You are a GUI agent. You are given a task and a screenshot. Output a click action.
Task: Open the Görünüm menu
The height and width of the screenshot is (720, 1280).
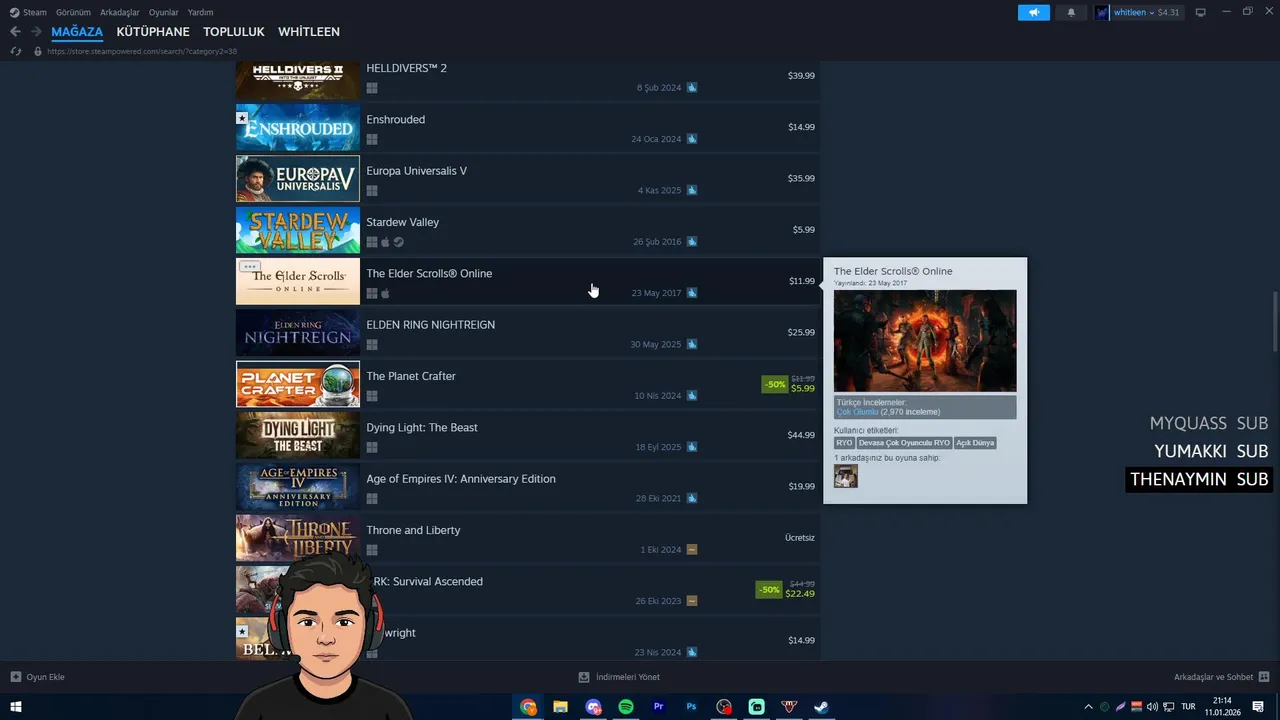point(73,12)
